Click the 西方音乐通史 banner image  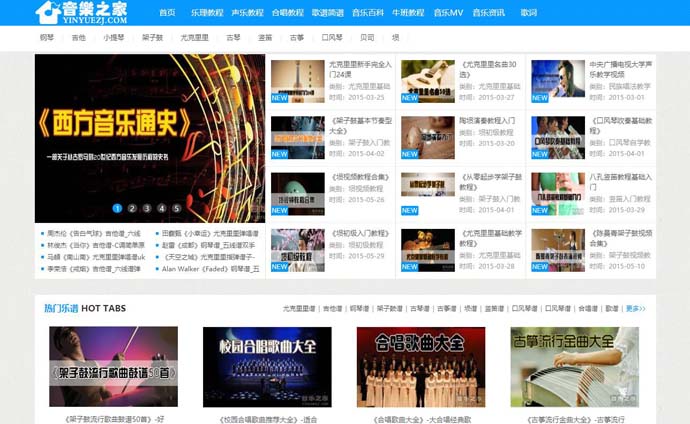150,130
